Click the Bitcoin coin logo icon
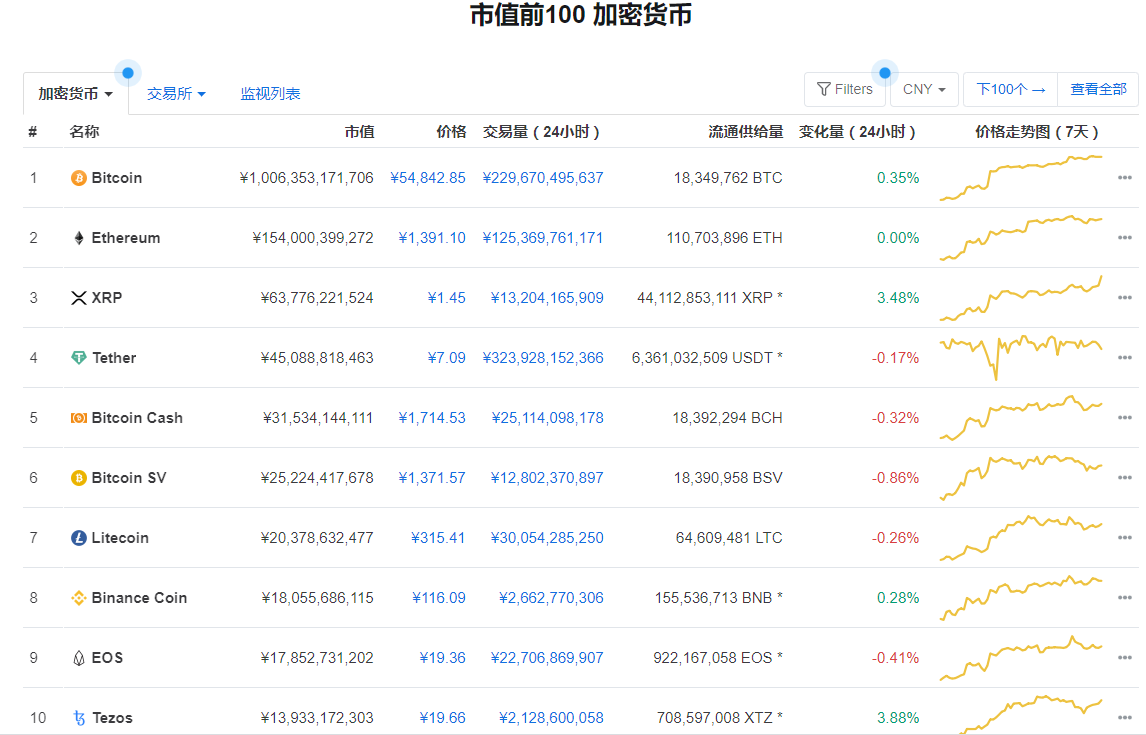 click(78, 178)
